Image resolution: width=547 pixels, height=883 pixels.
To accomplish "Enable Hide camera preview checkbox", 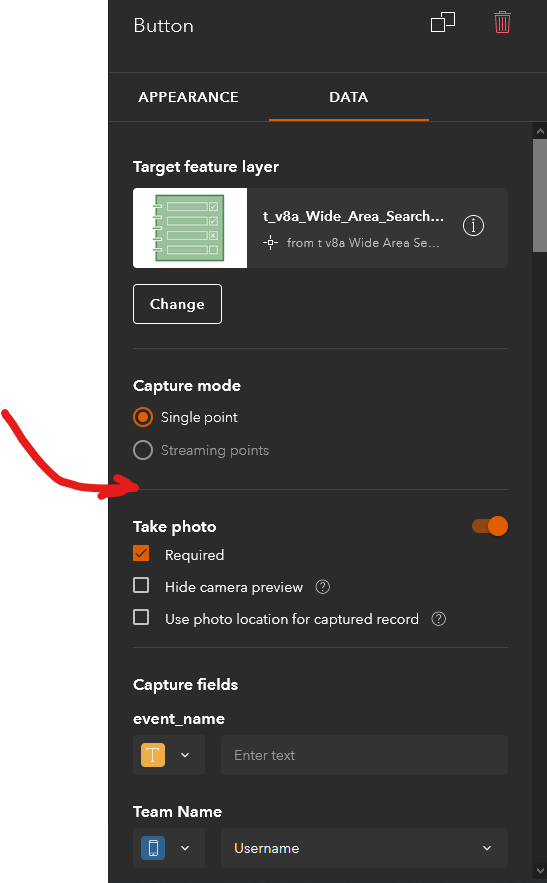I will [x=141, y=586].
